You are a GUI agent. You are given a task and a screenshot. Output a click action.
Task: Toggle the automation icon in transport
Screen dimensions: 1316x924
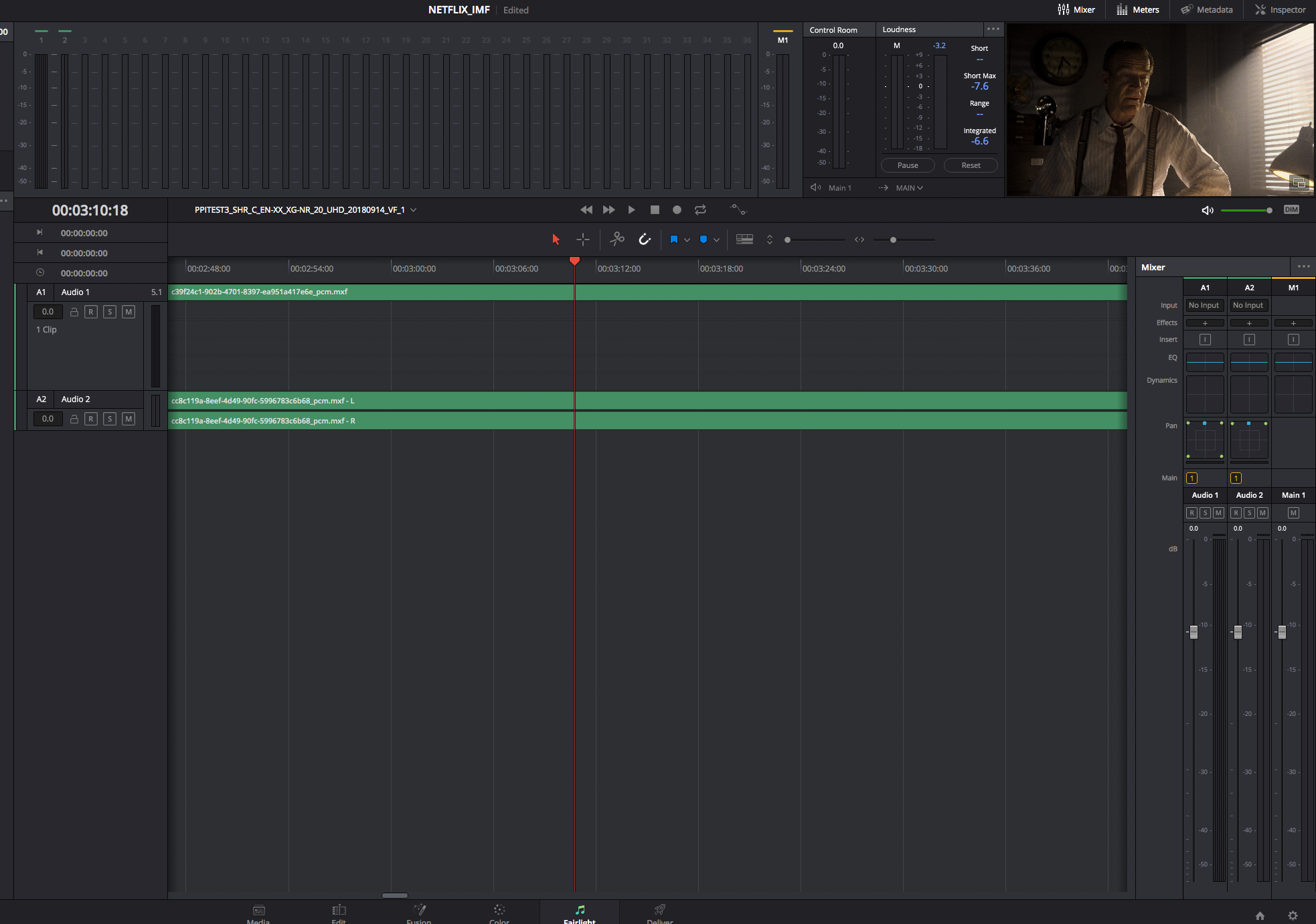(738, 210)
